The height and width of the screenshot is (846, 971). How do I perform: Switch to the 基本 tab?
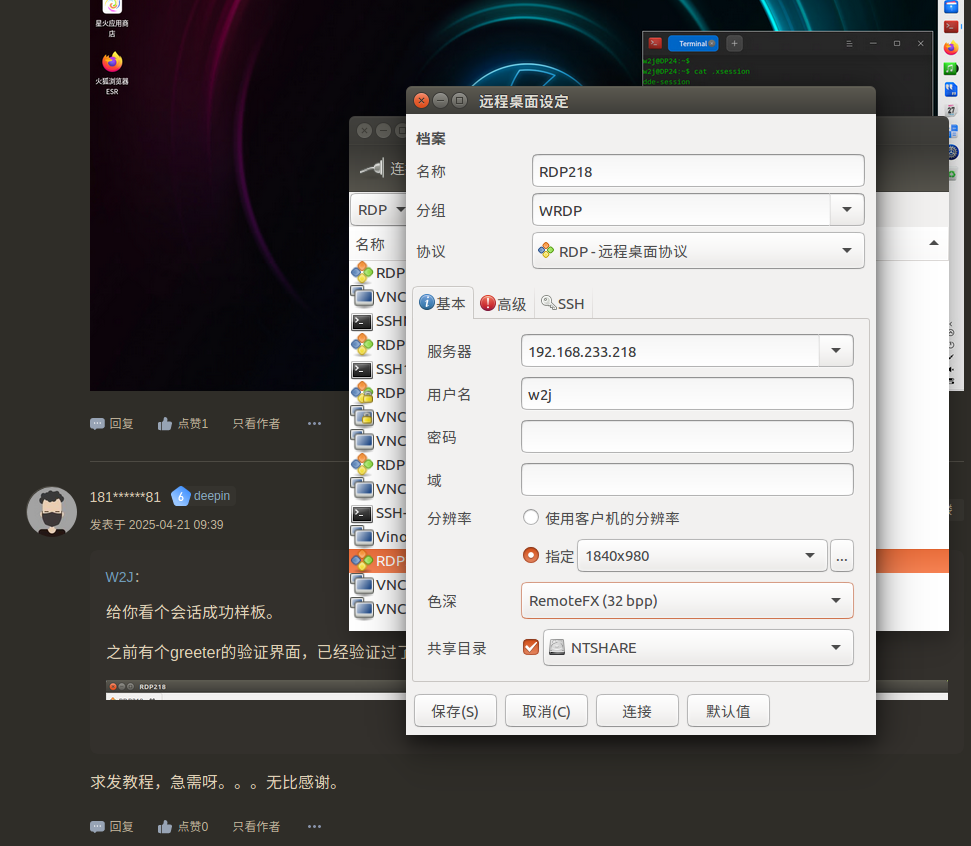(442, 303)
